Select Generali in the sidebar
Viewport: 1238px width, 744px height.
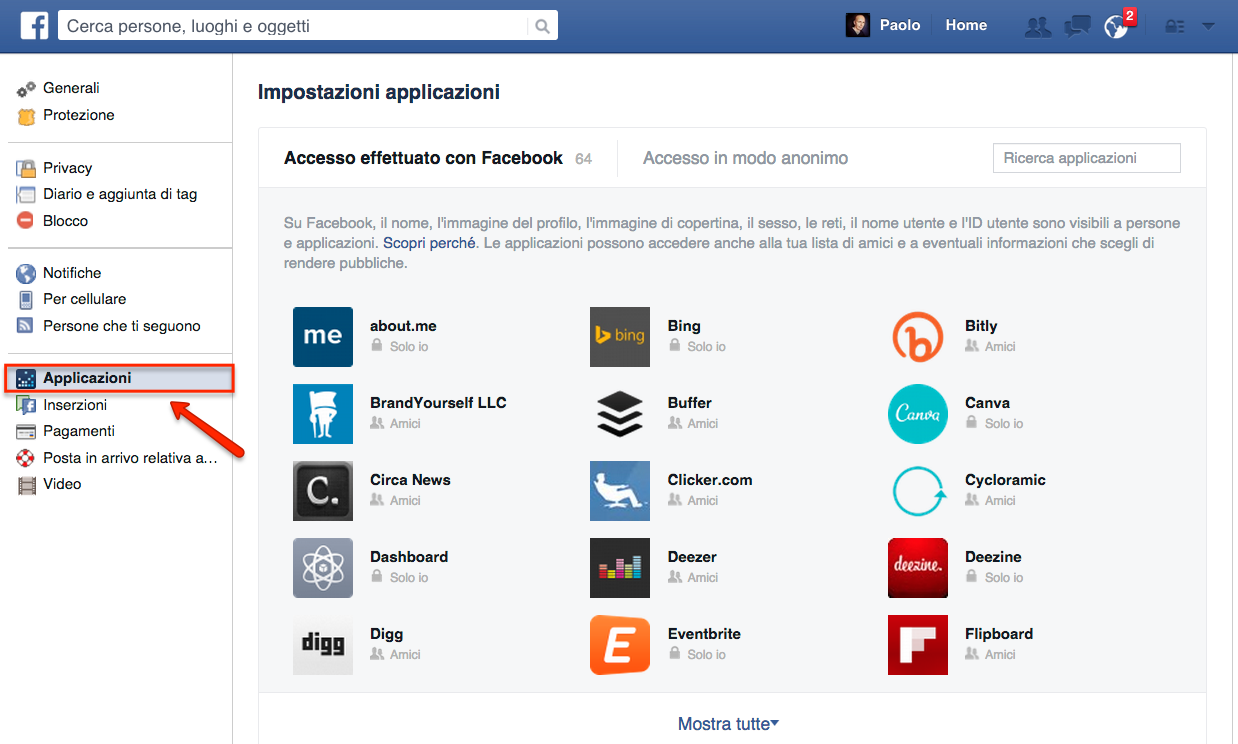point(71,88)
